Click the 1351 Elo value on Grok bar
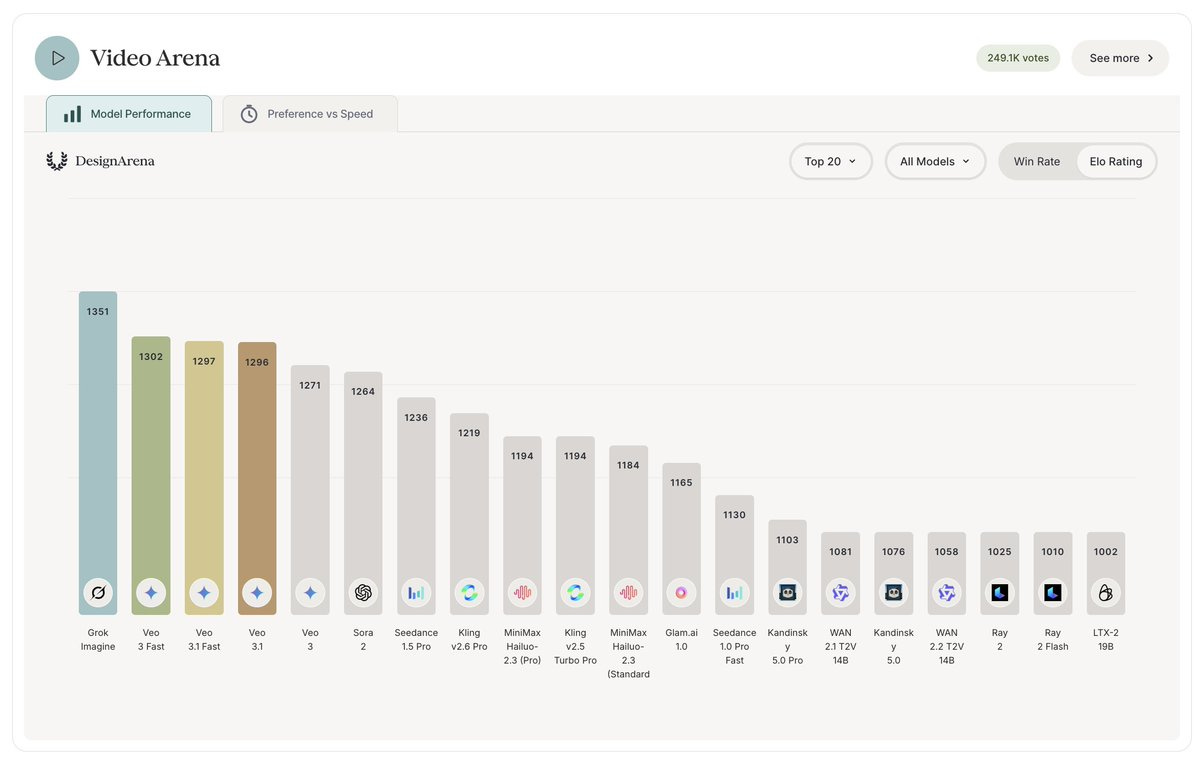Screen dimensions: 1200x767 tap(98, 312)
